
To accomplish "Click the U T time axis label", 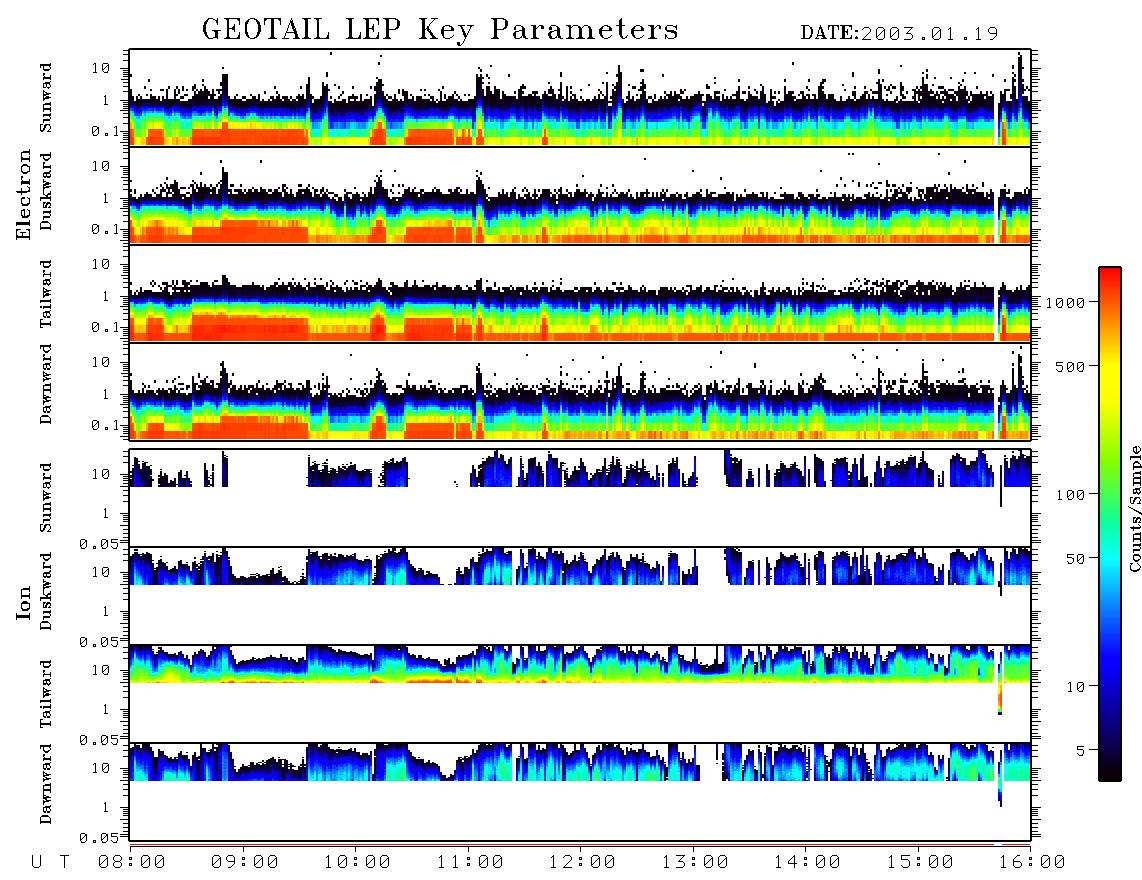I will [50, 863].
